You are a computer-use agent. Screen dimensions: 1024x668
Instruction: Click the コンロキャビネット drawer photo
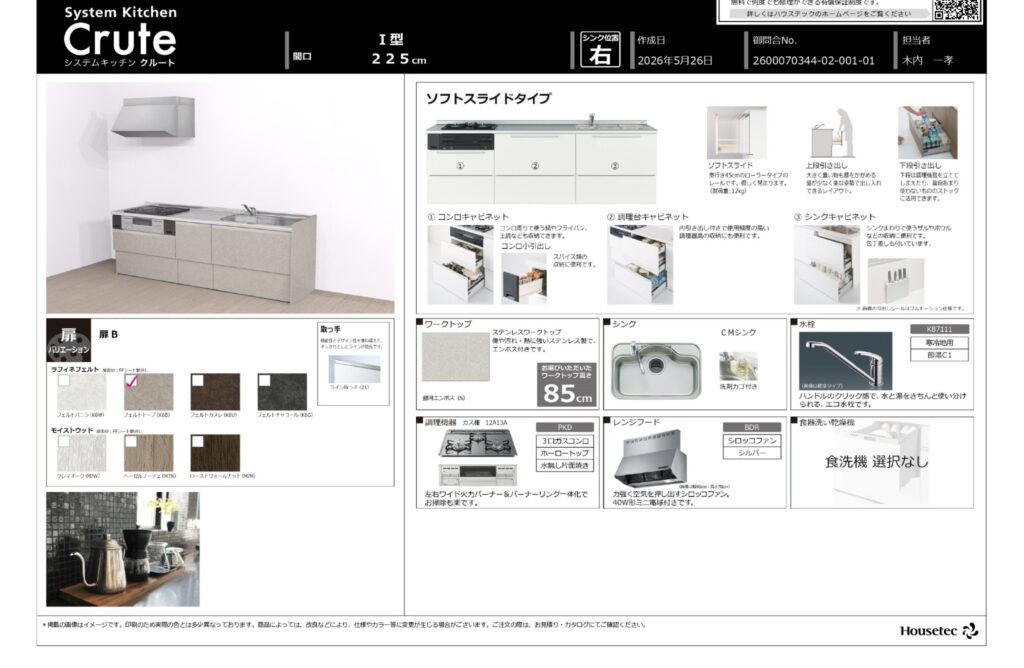pos(460,264)
